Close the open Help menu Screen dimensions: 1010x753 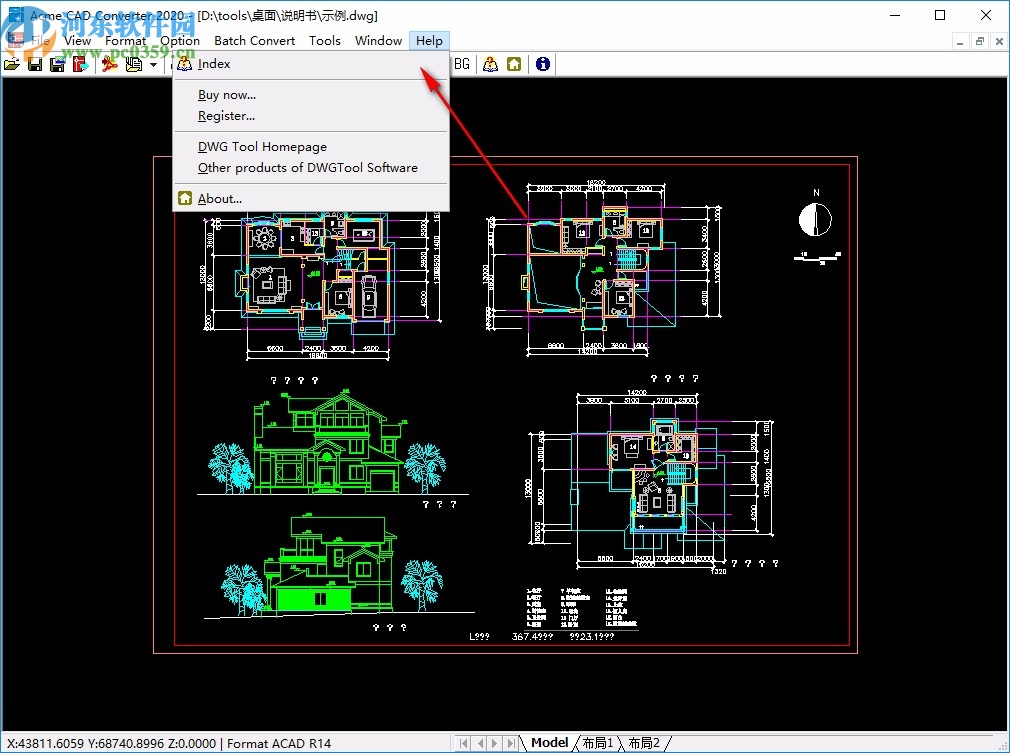tap(429, 41)
